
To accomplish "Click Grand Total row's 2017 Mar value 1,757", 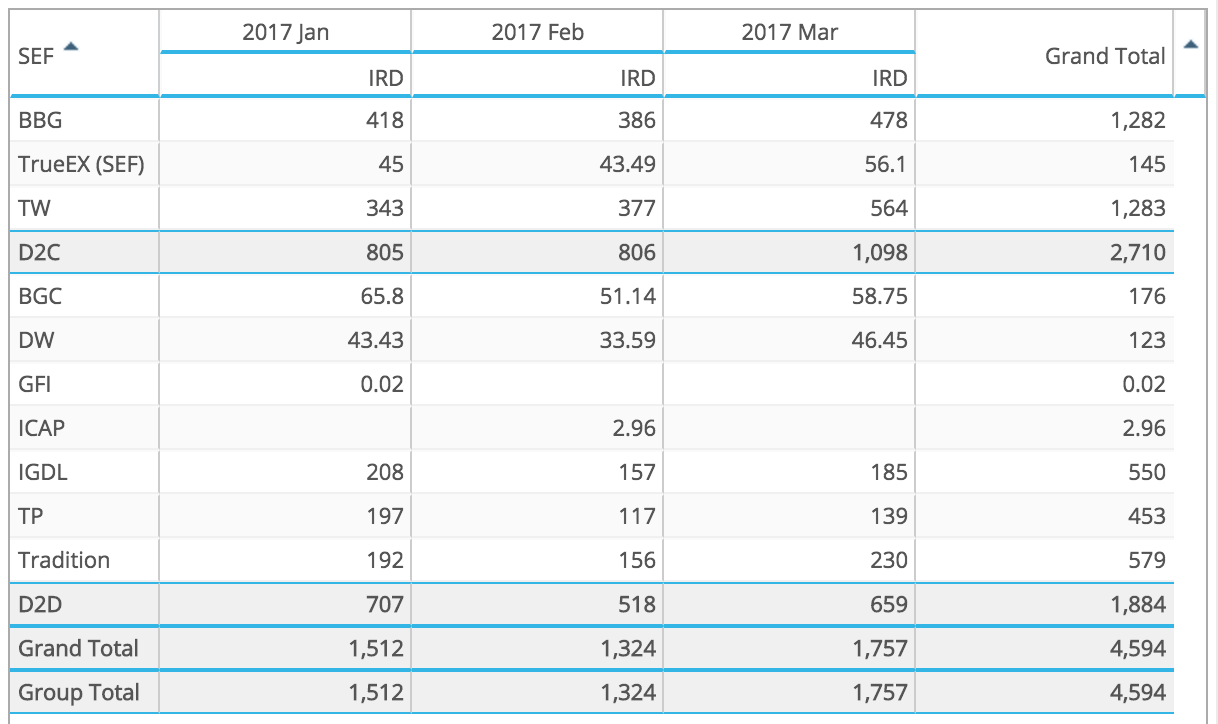I will point(880,648).
